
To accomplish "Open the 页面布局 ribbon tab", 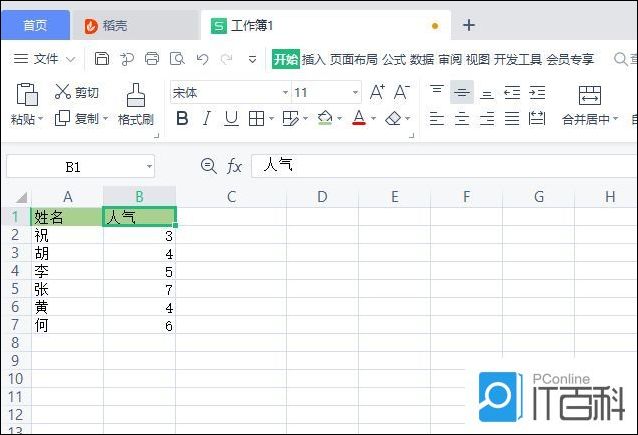I will tap(354, 60).
